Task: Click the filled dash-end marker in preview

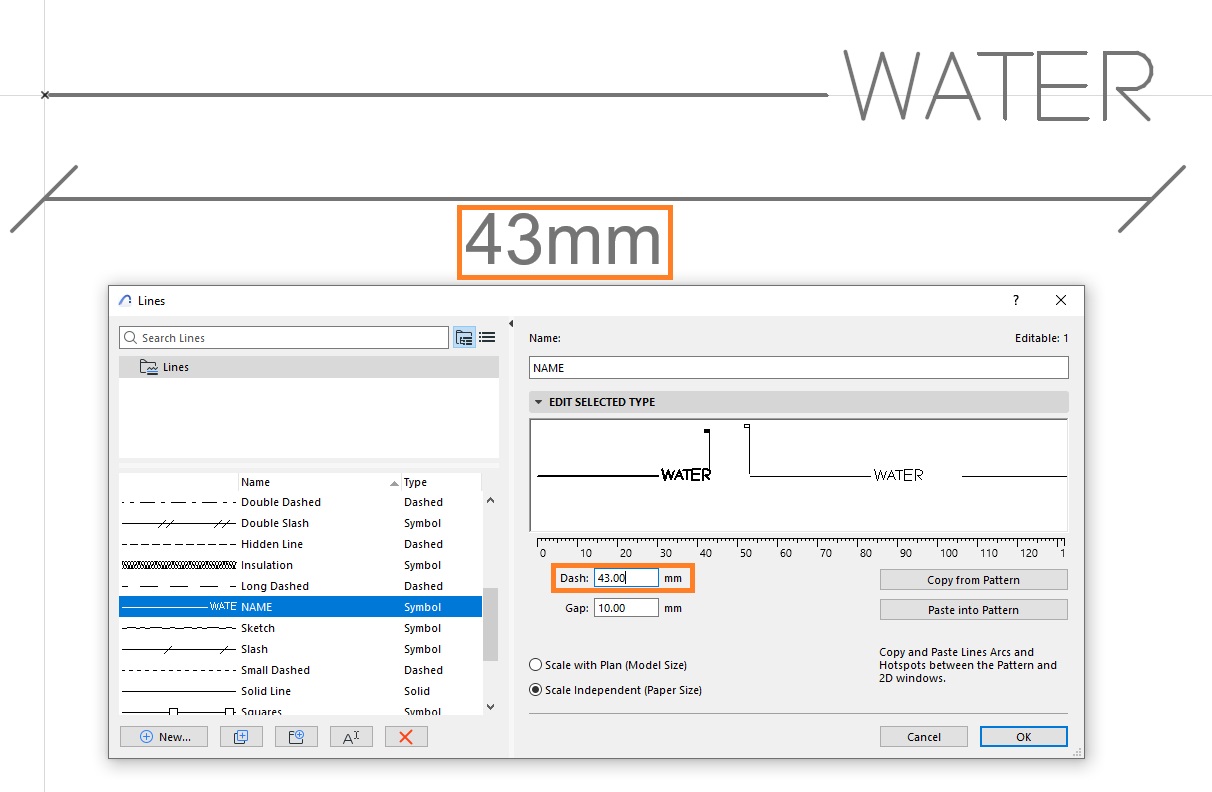Action: click(x=708, y=431)
